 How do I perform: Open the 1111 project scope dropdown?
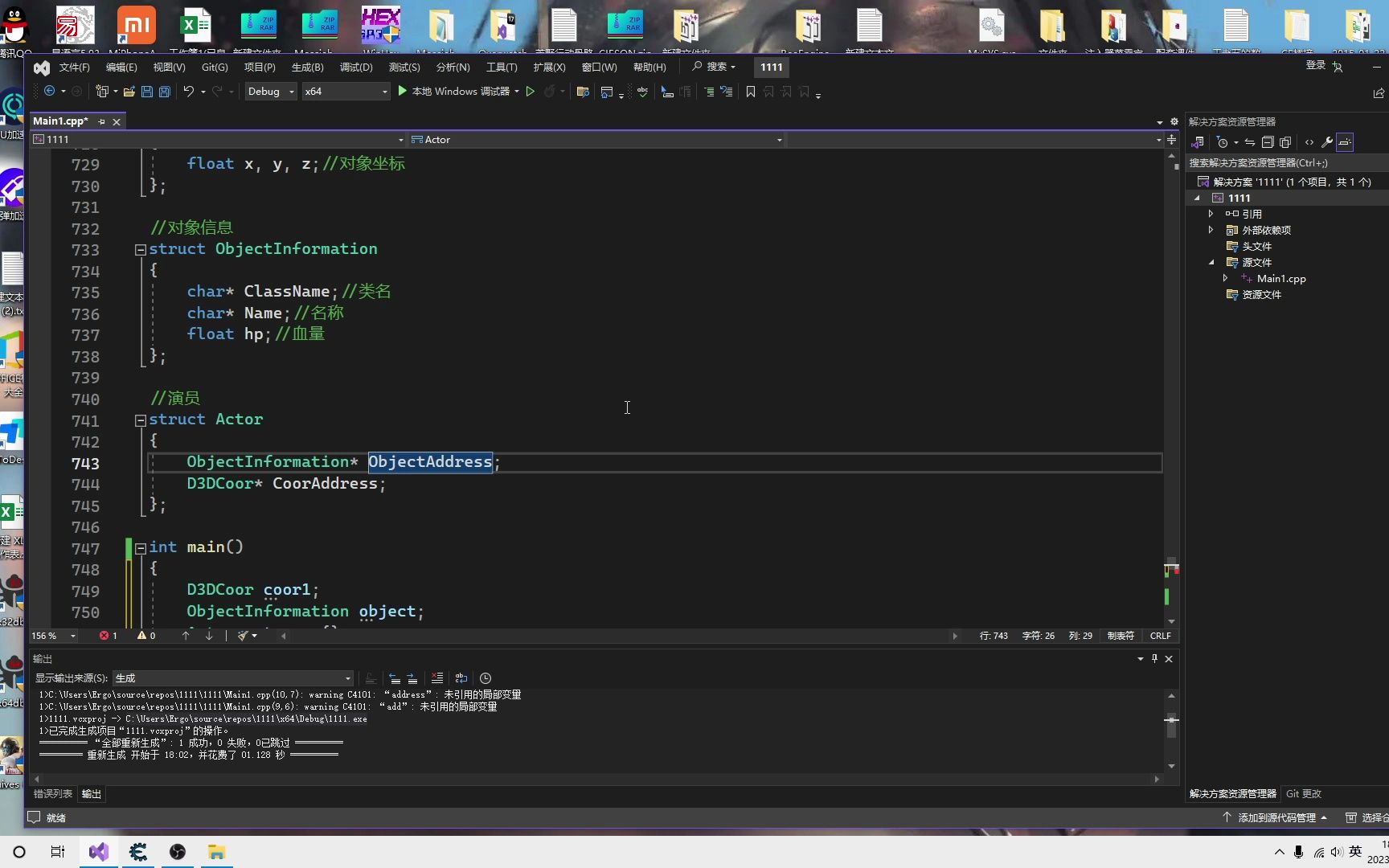[218, 140]
